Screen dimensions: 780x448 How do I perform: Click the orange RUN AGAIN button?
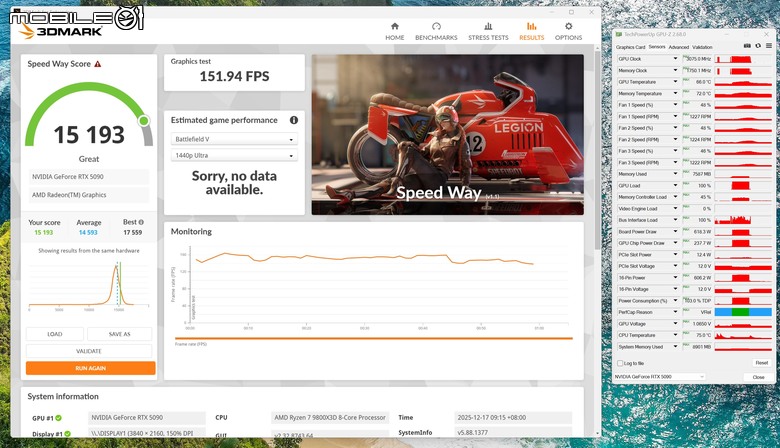point(91,368)
